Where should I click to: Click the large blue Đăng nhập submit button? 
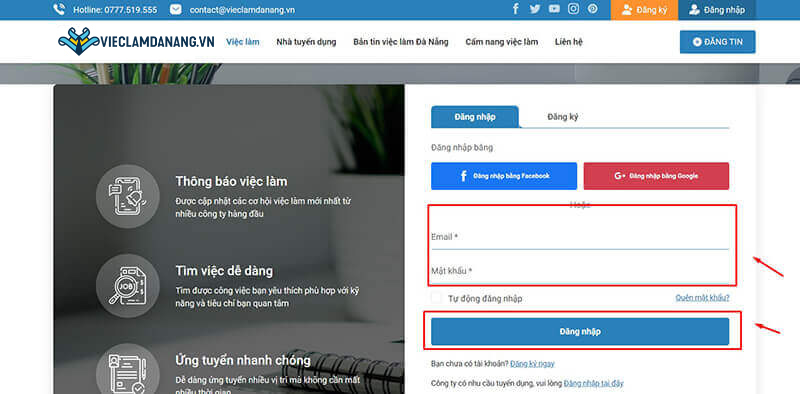coord(580,331)
